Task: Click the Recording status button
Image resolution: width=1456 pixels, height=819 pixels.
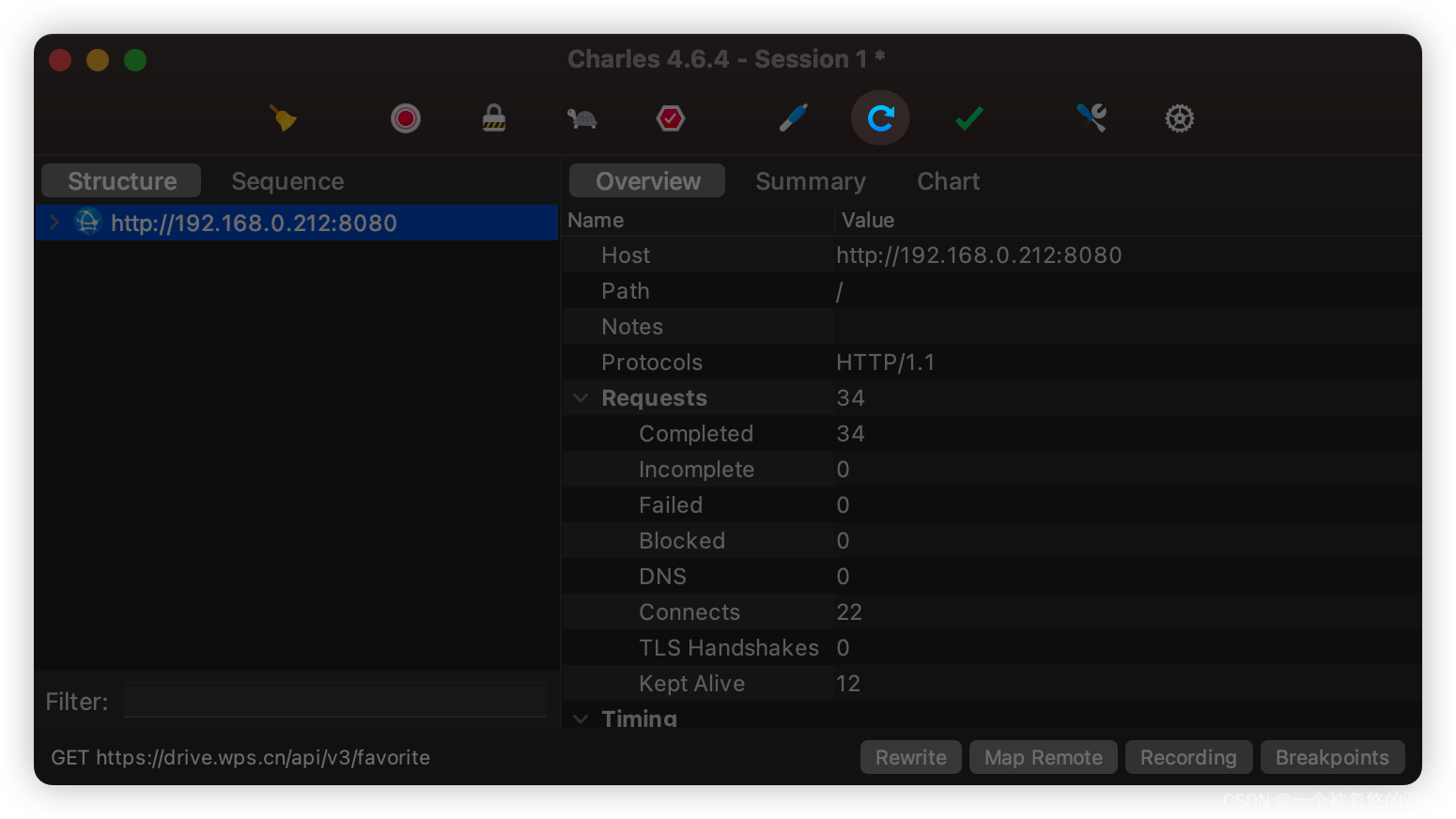Action: tap(1188, 757)
